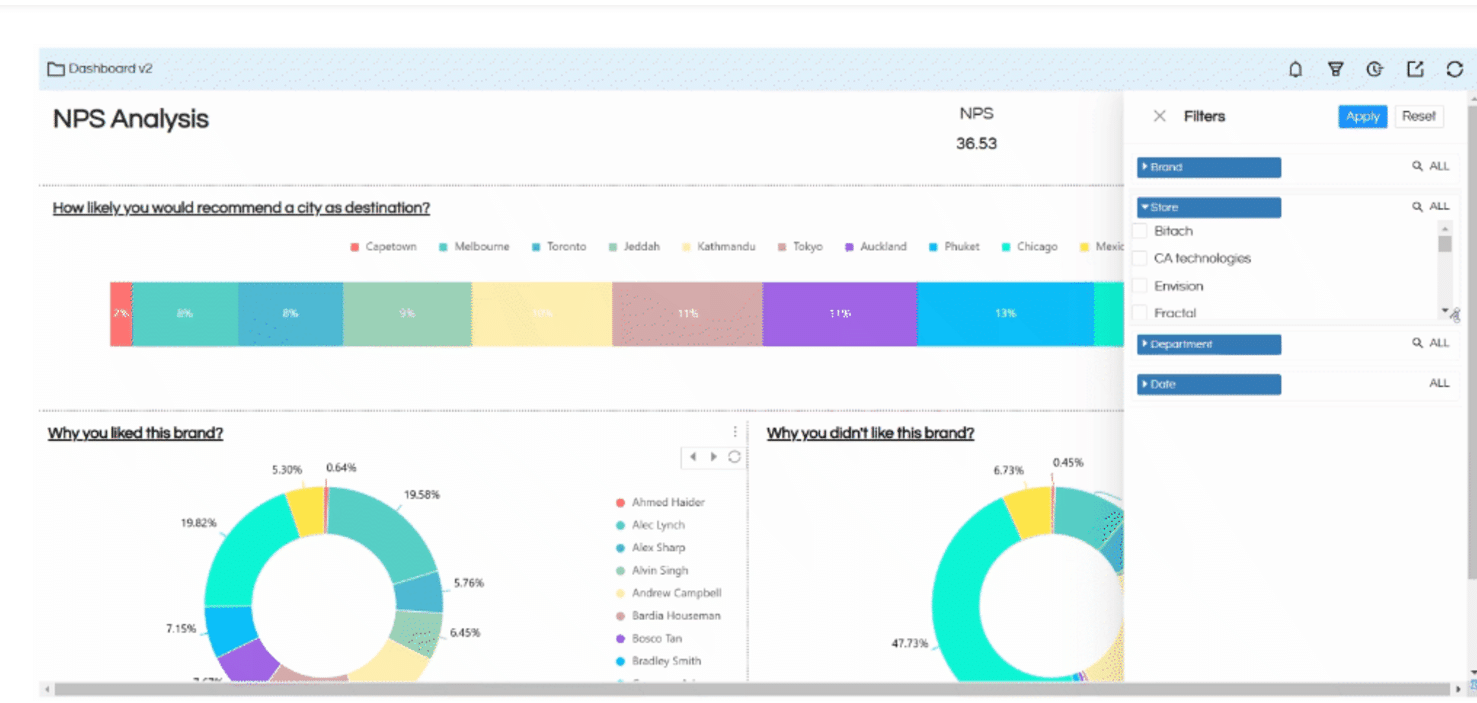The height and width of the screenshot is (703, 1477).
Task: Enable the Envision store checkbox
Action: [1139, 286]
